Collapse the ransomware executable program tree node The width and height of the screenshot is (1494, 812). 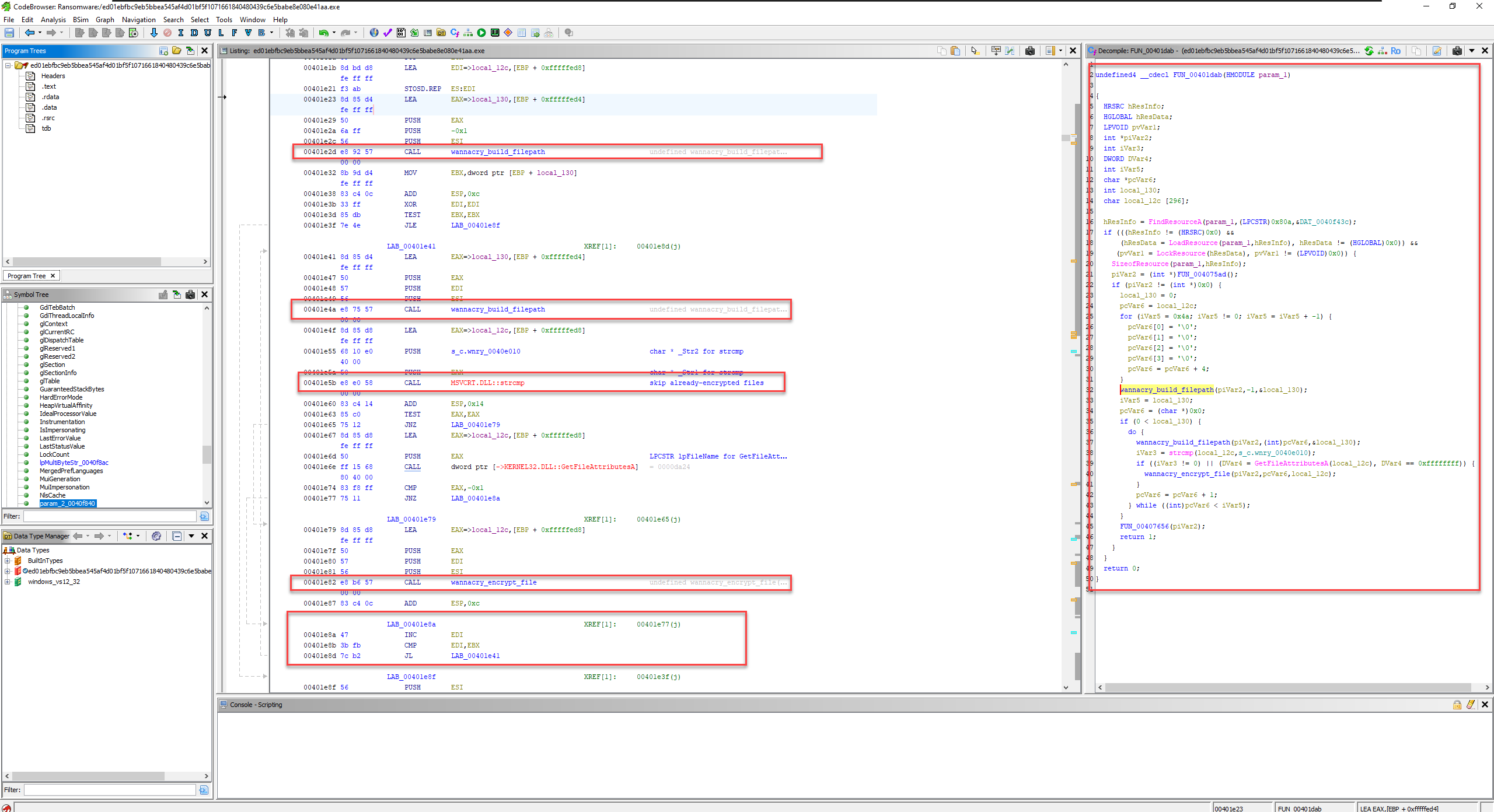point(9,65)
